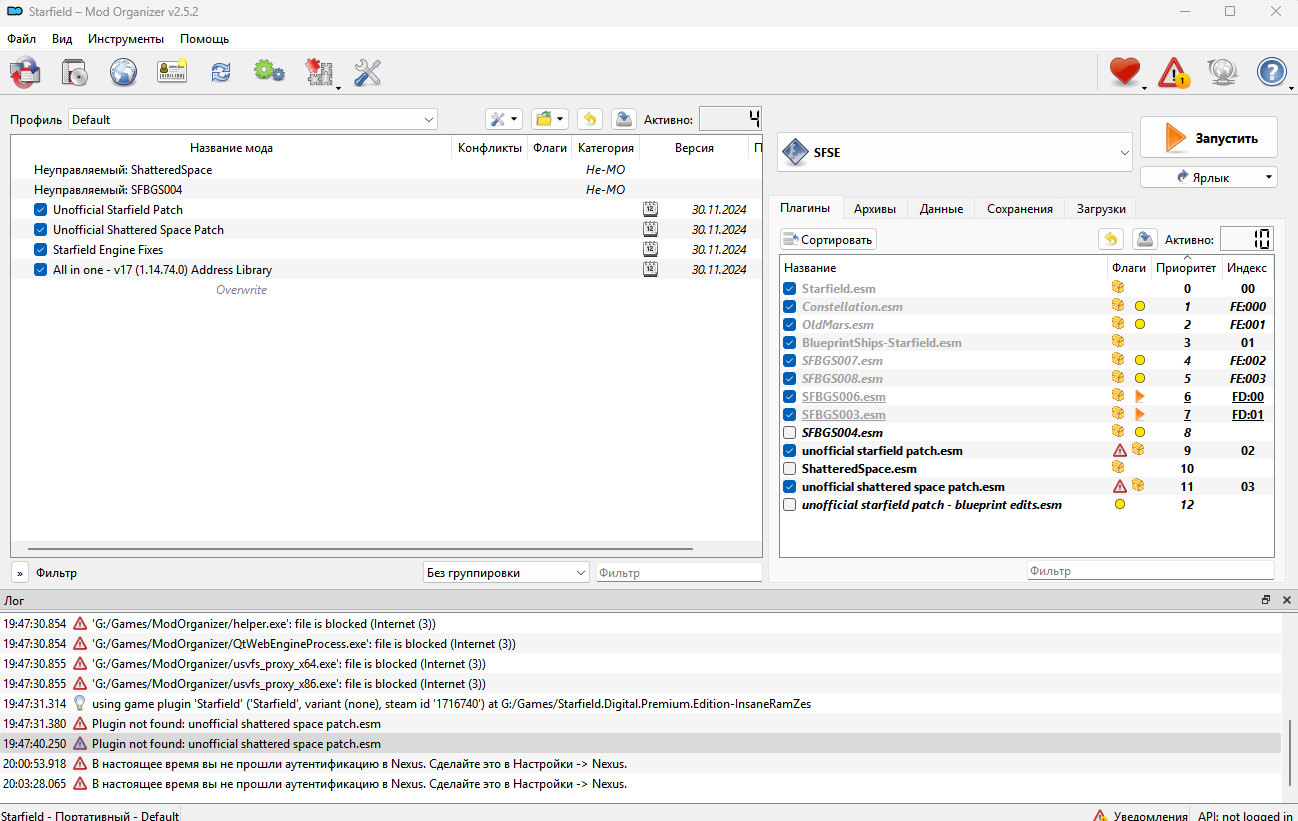Open the Помощь menu

coord(204,39)
